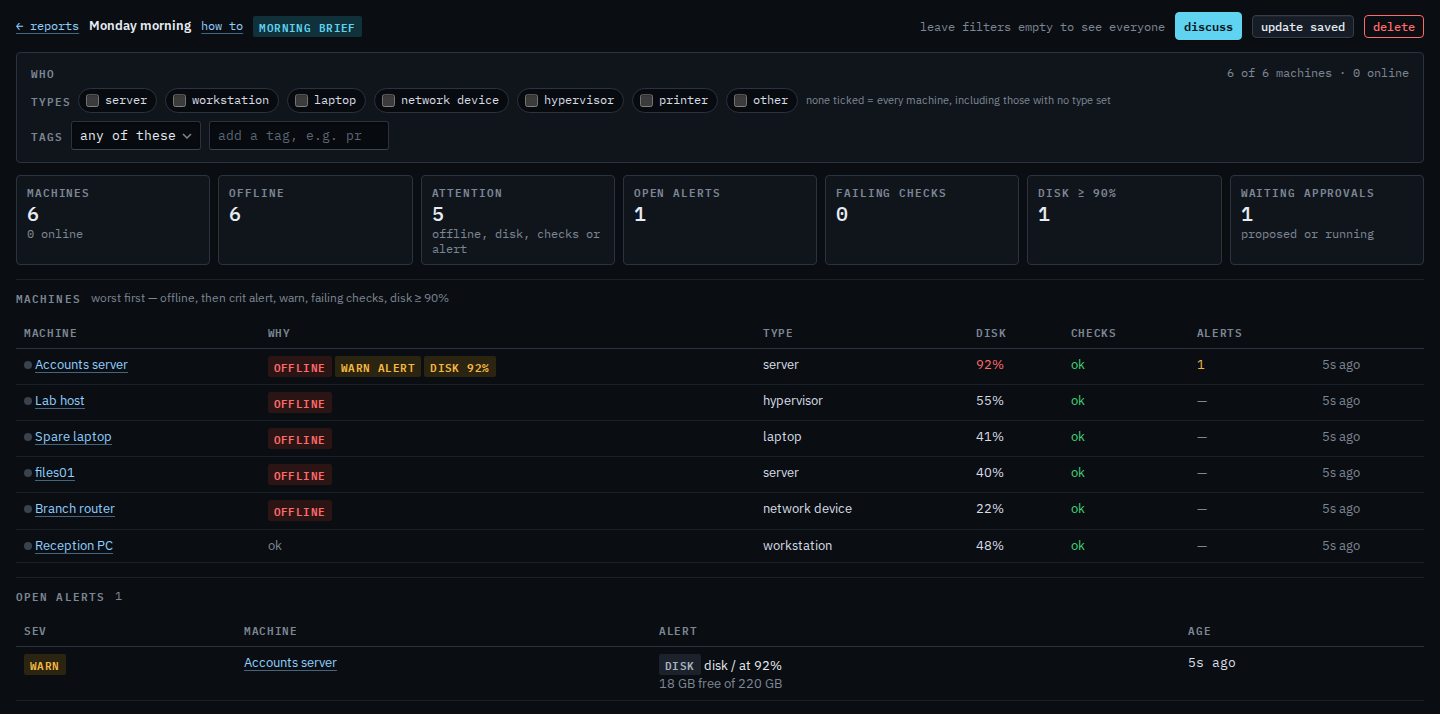Click the alert count 1 in Accounts server row

coord(1201,365)
